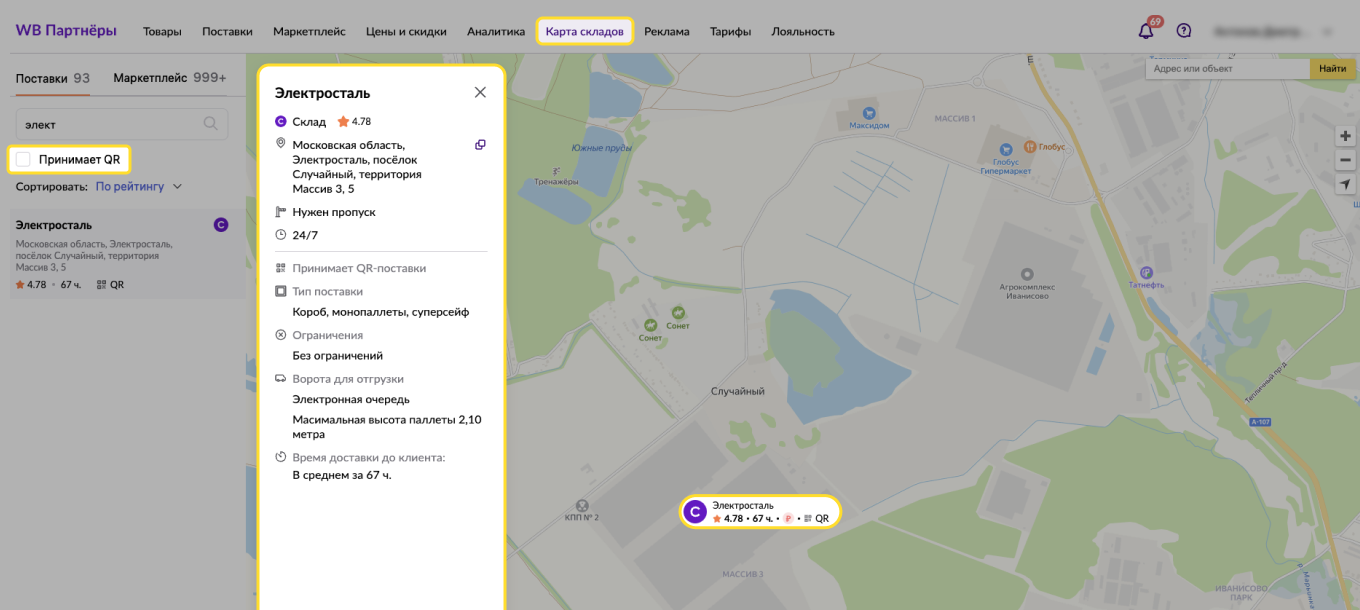
Task: Toggle the search clear in электр field
Action: click(x=210, y=123)
